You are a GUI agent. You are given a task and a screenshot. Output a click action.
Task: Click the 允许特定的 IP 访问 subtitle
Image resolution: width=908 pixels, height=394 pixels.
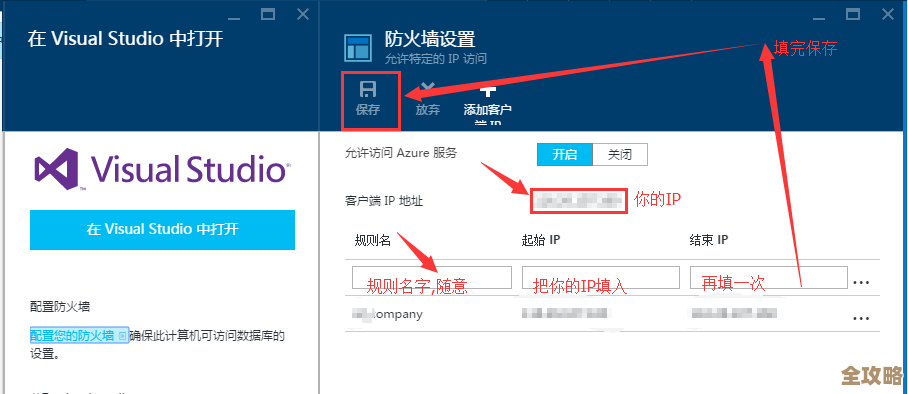[x=436, y=59]
